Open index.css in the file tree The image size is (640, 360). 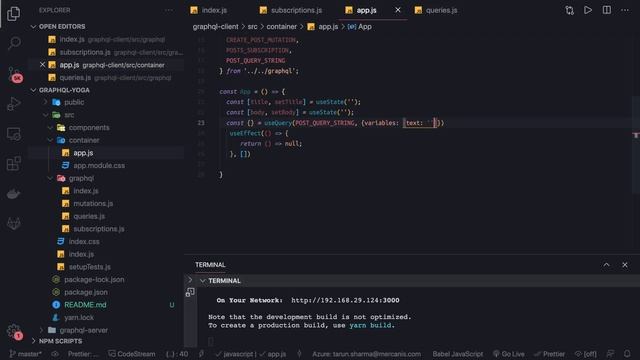[84, 241]
